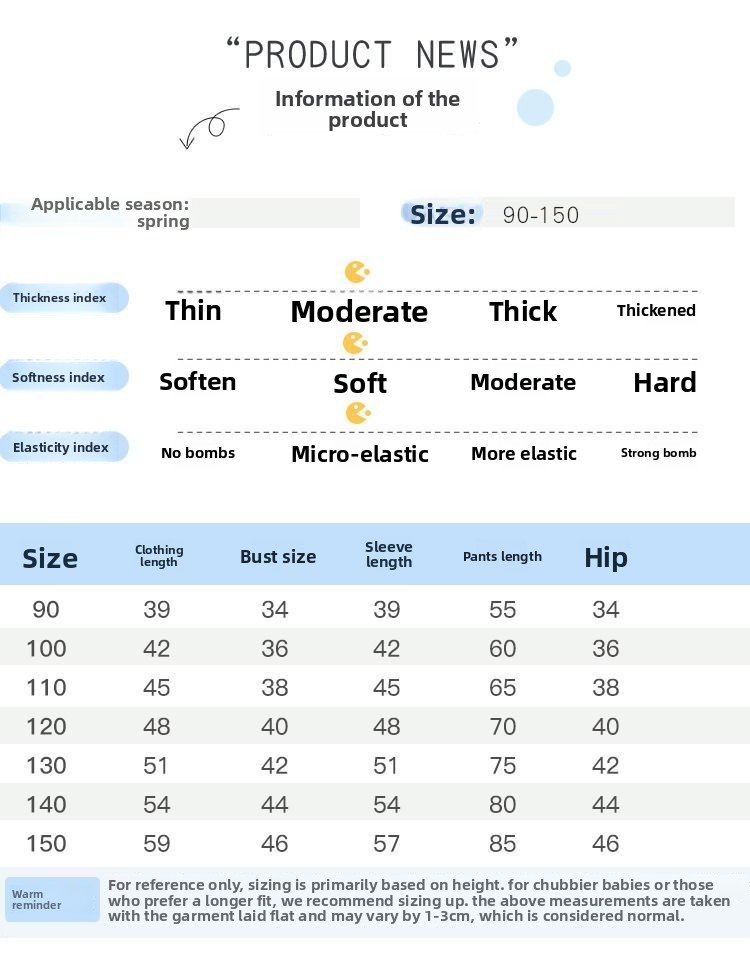Click the curved arrow doodle under the title
750x973 pixels.
click(209, 127)
